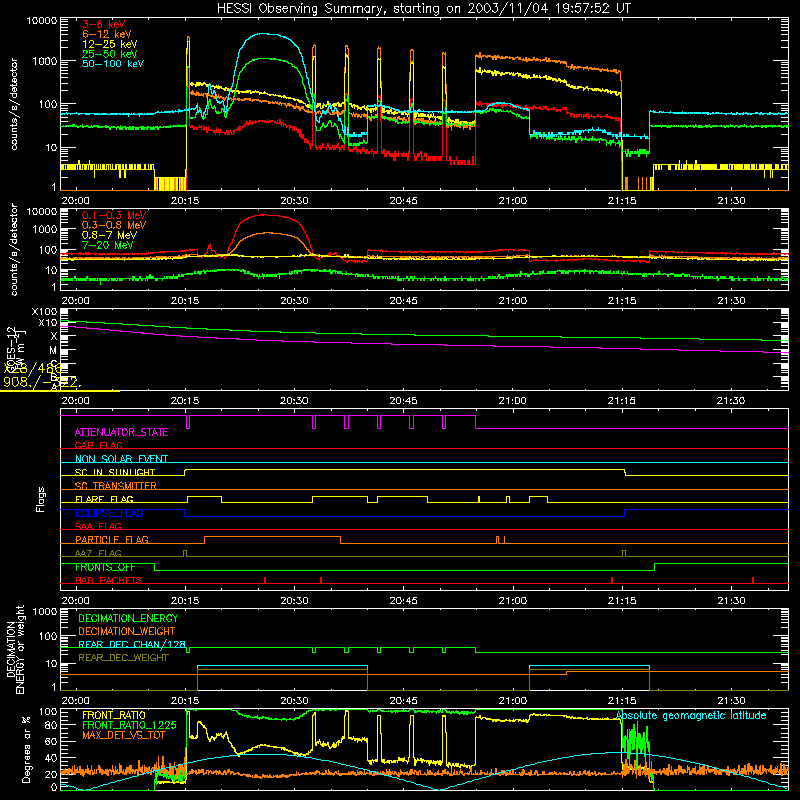The width and height of the screenshot is (800, 800).
Task: Click the first BAD_PACKETS red tick marker
Action: pos(265,580)
